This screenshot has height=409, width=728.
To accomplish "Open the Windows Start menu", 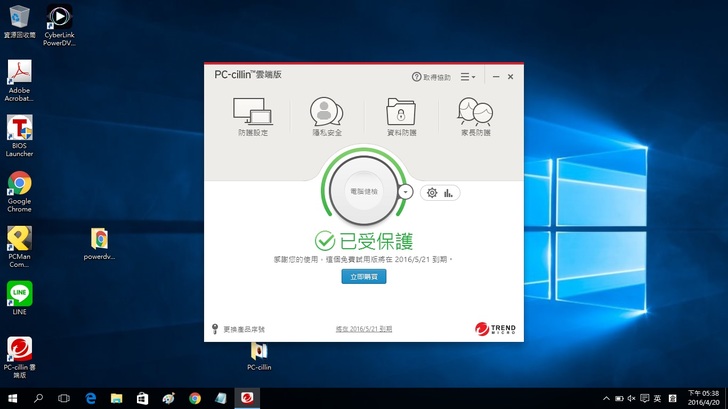I will click(13, 398).
